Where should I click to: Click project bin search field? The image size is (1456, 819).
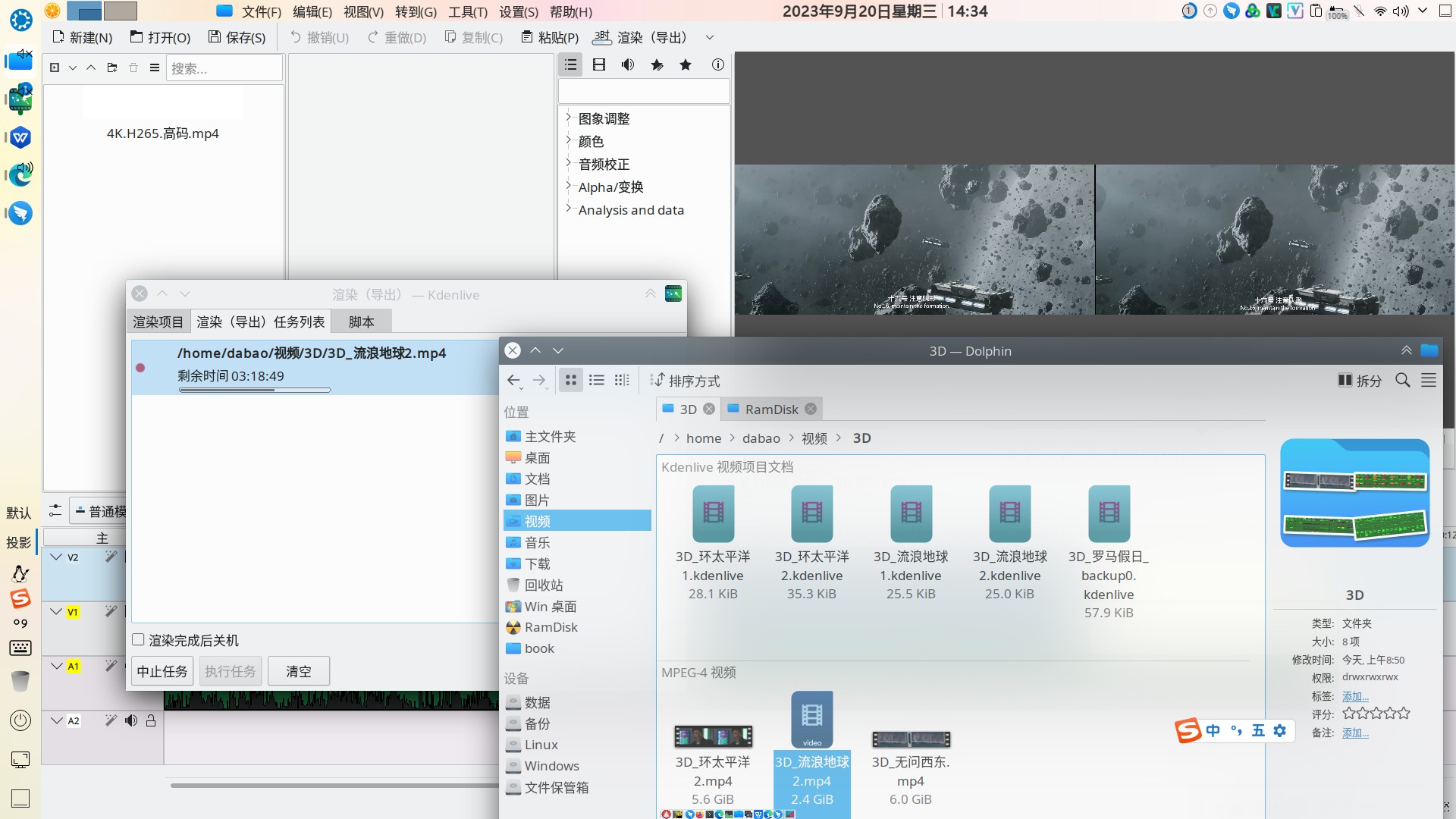(224, 67)
